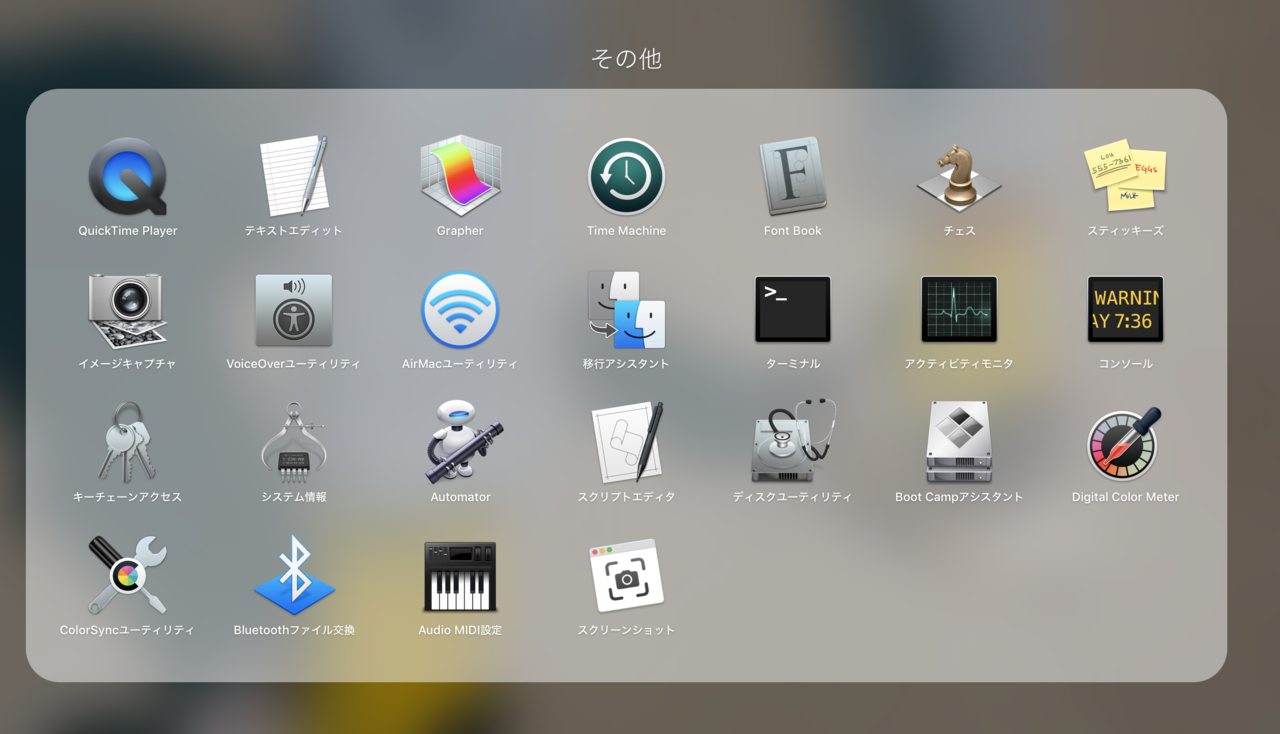Launch the テキストエディット app icon
1280x734 pixels.
pos(294,176)
